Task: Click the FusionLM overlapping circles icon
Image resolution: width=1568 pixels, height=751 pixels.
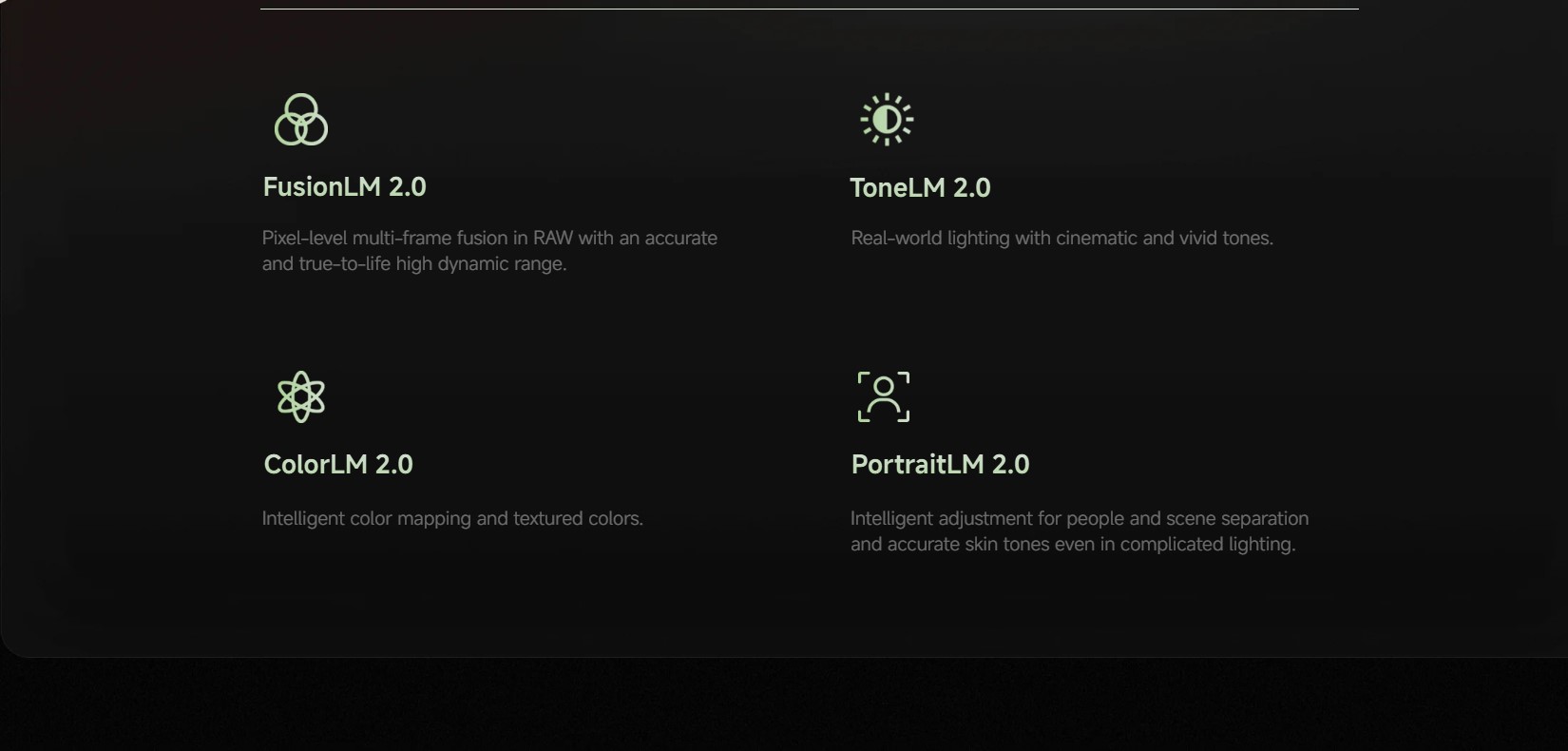Action: point(301,120)
